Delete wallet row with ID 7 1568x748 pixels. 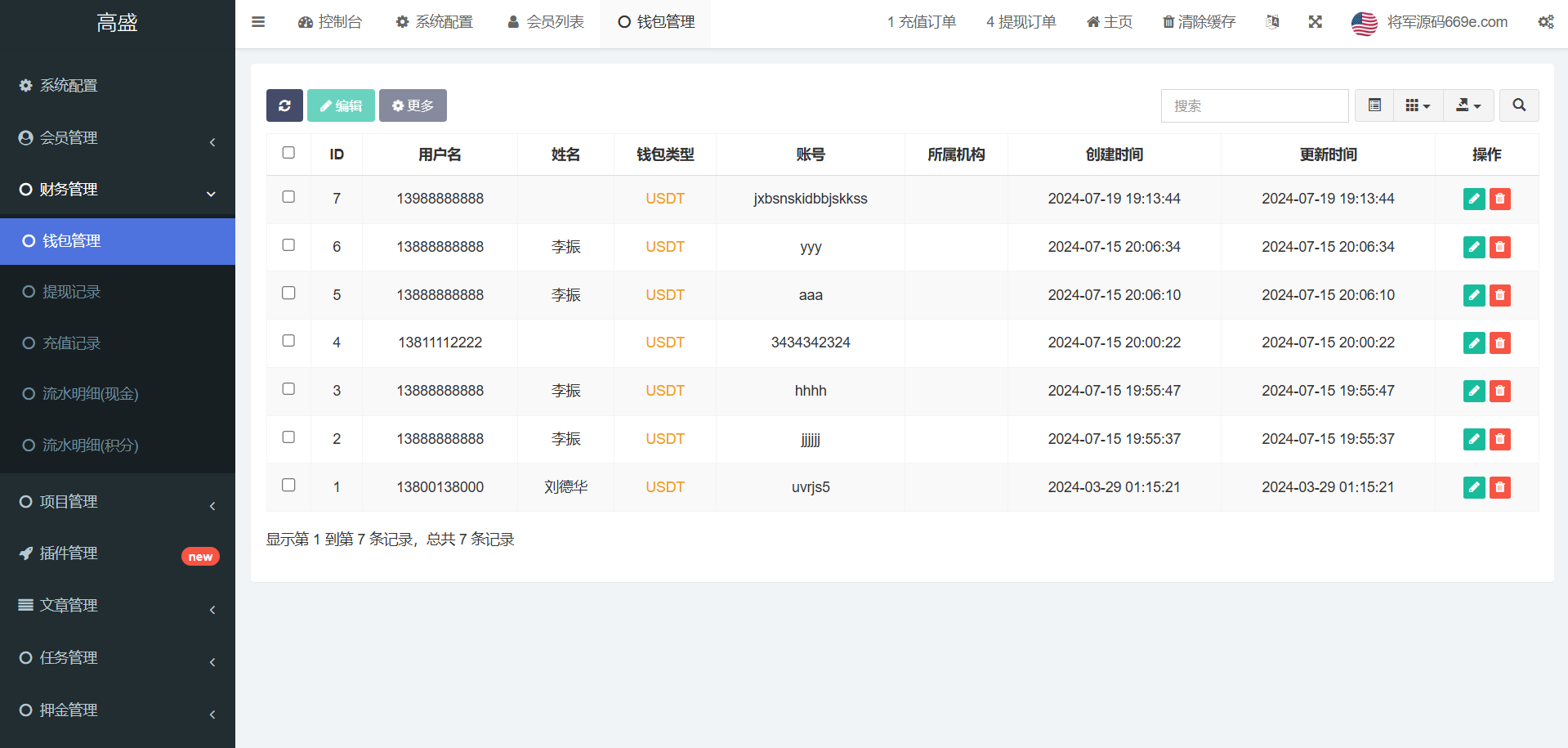[x=1499, y=199]
